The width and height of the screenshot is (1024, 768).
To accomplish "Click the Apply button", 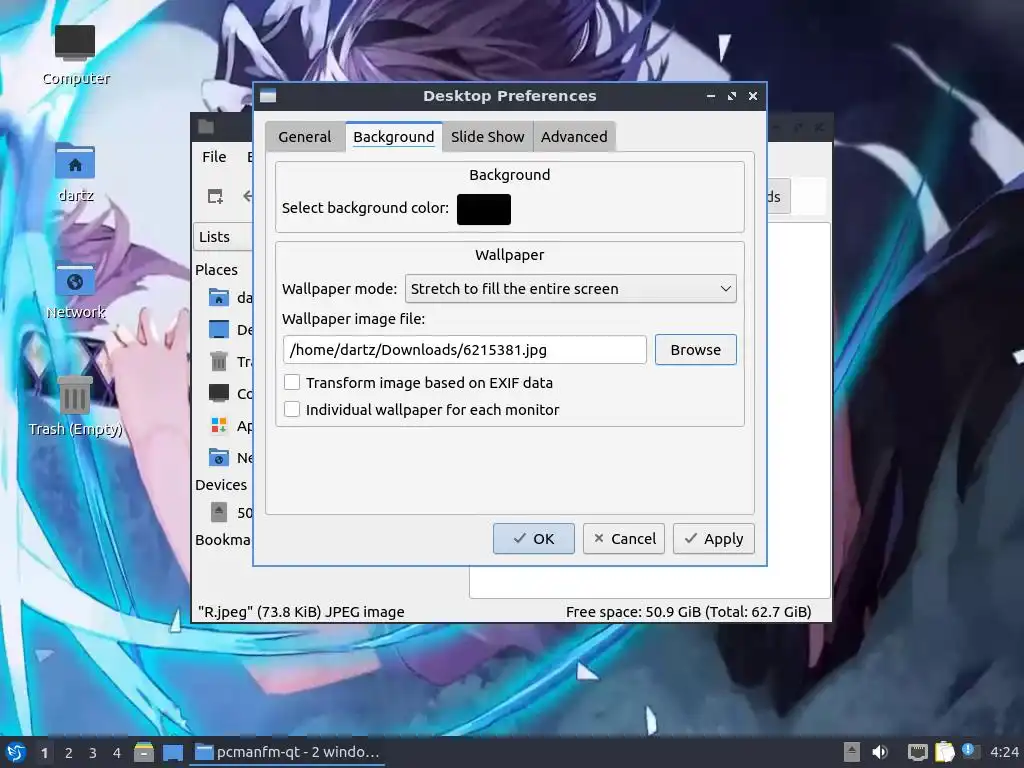I will (x=714, y=539).
